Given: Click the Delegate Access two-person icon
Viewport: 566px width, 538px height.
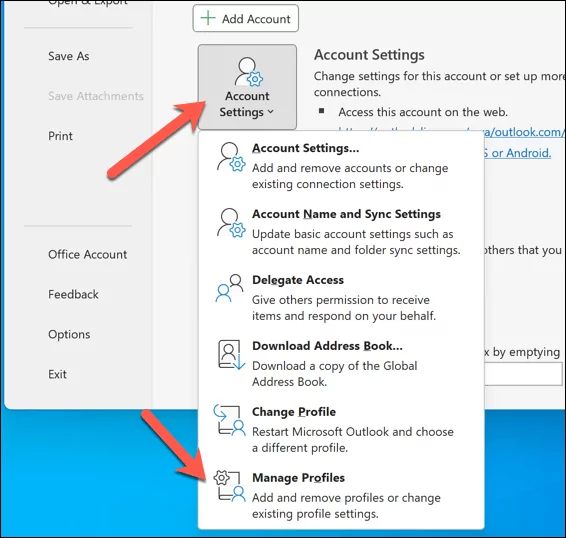Looking at the screenshot, I should click(229, 288).
